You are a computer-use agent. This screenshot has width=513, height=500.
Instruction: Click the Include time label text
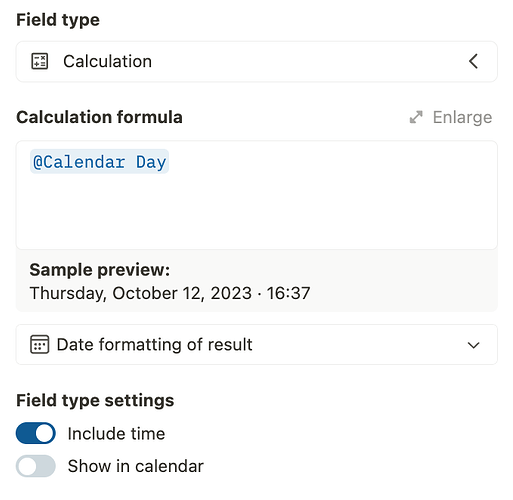click(116, 434)
